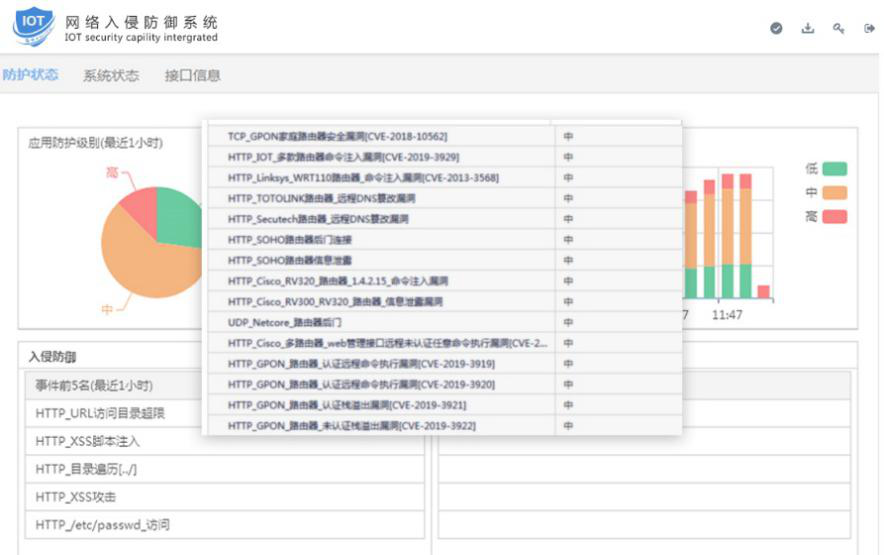Switch to 系统状态 tab
Image resolution: width=884 pixels, height=555 pixels.
click(111, 76)
